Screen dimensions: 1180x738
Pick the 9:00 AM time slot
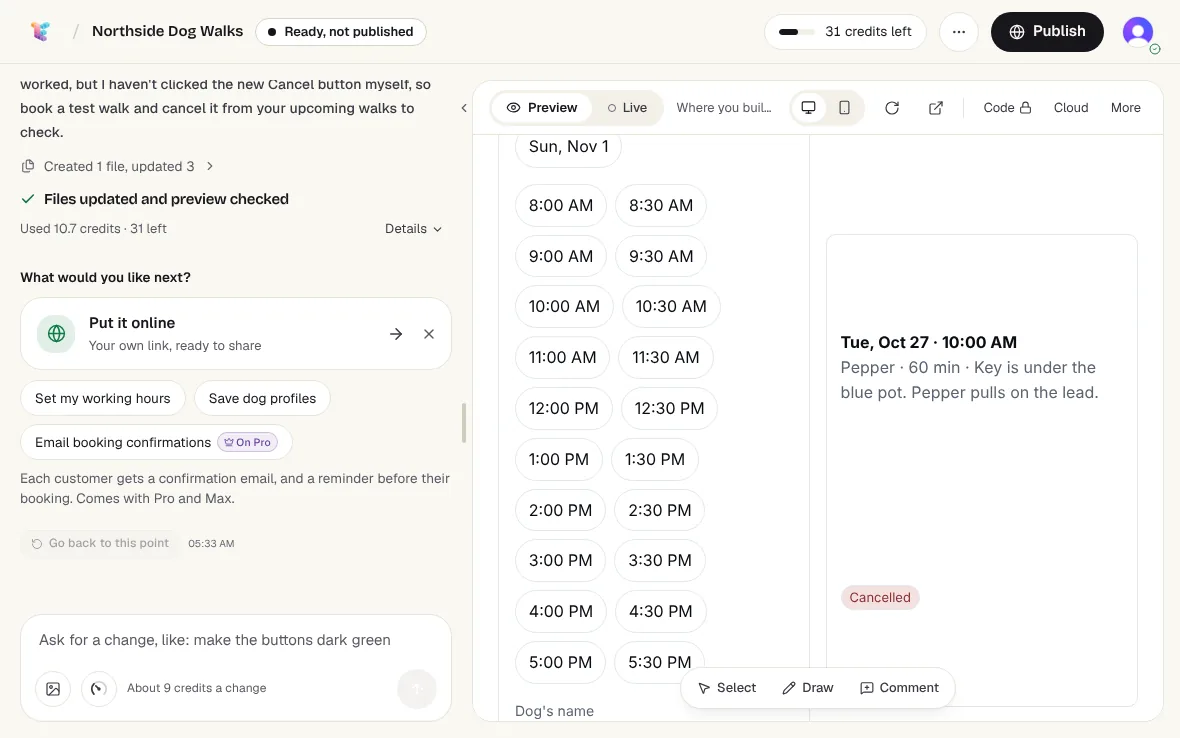561,257
